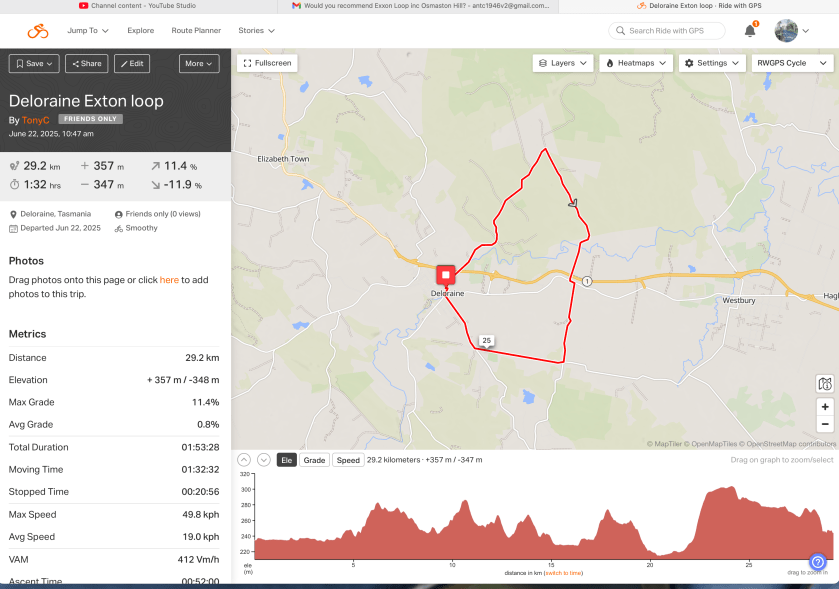The width and height of the screenshot is (839, 589).
Task: Collapse elevation panel with the down arrow
Action: tap(263, 460)
